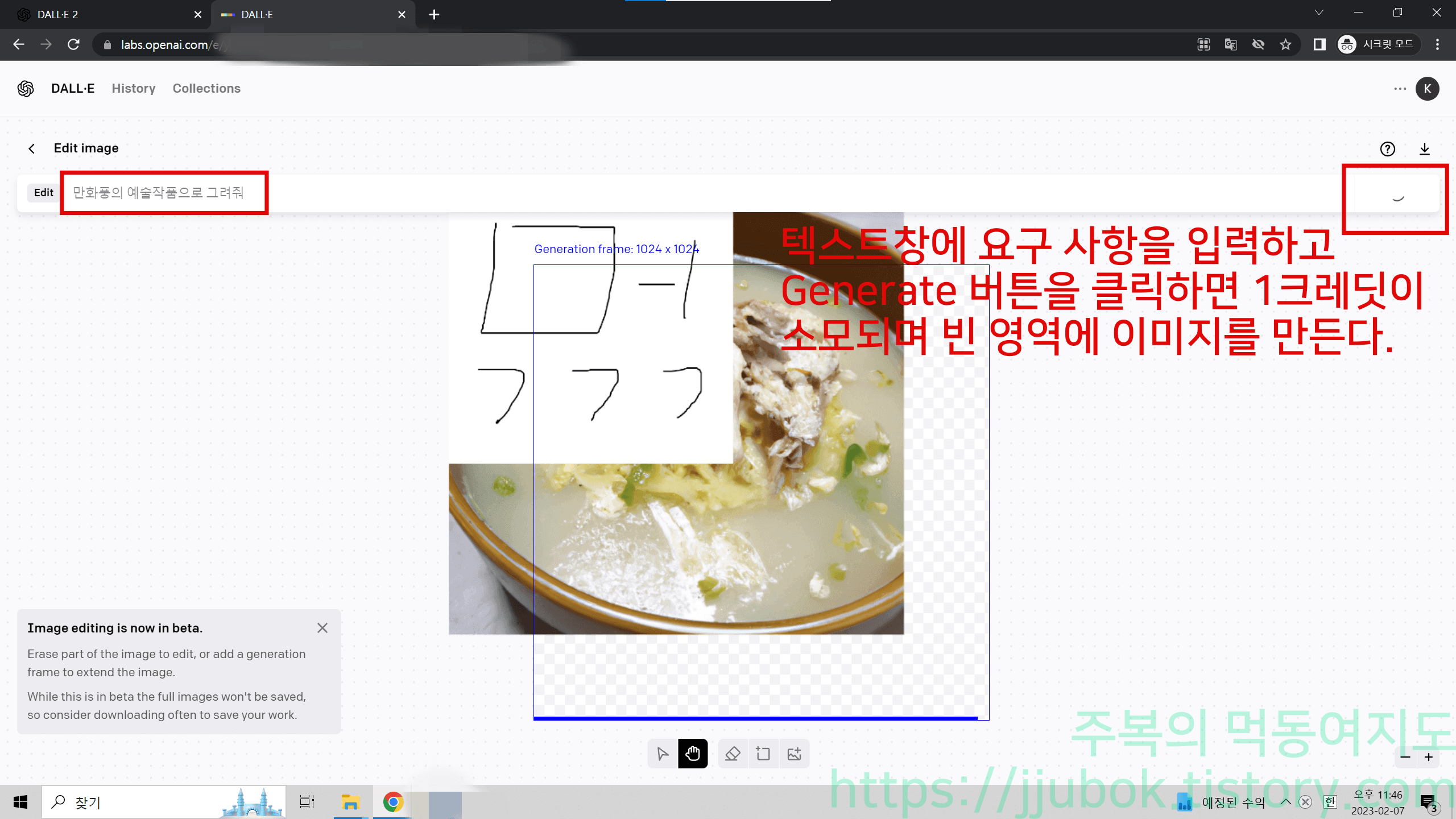The width and height of the screenshot is (1456, 819).
Task: Open the help icon
Action: click(1388, 149)
